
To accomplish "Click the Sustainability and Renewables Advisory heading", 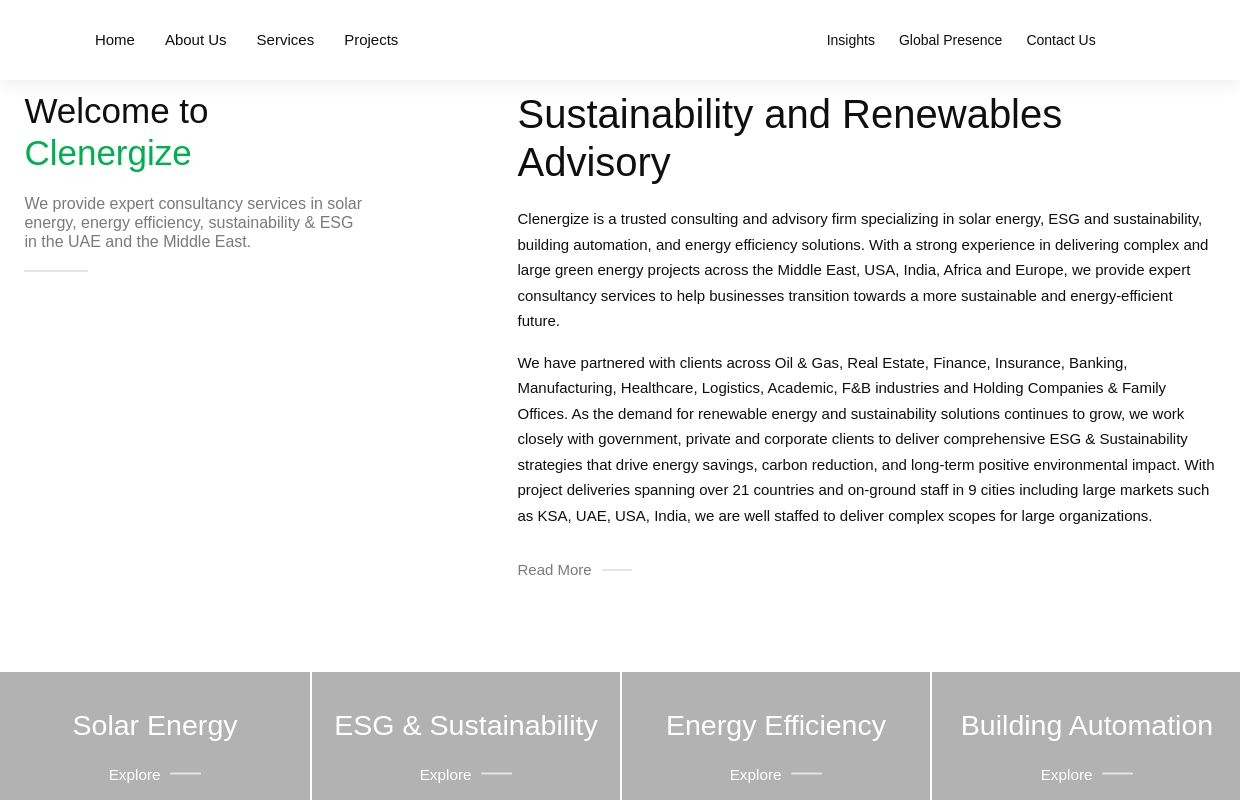I will [788, 138].
